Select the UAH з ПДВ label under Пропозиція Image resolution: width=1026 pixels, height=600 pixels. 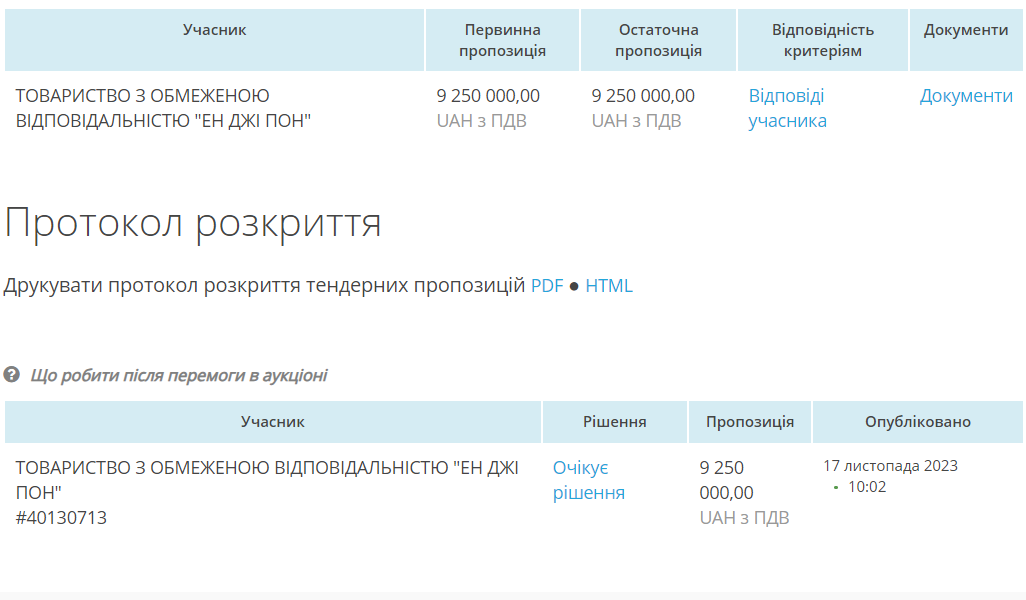coord(744,518)
